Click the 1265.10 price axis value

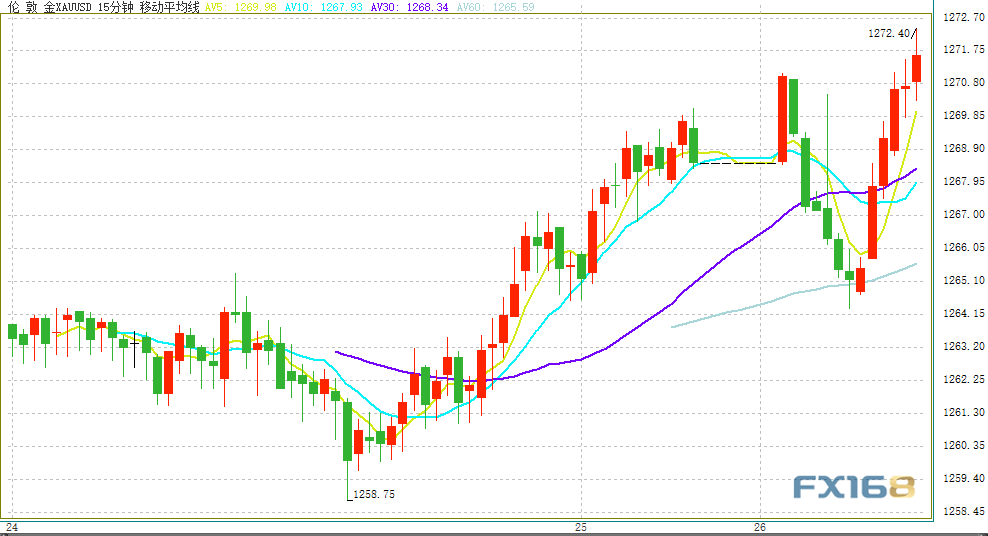[x=963, y=280]
